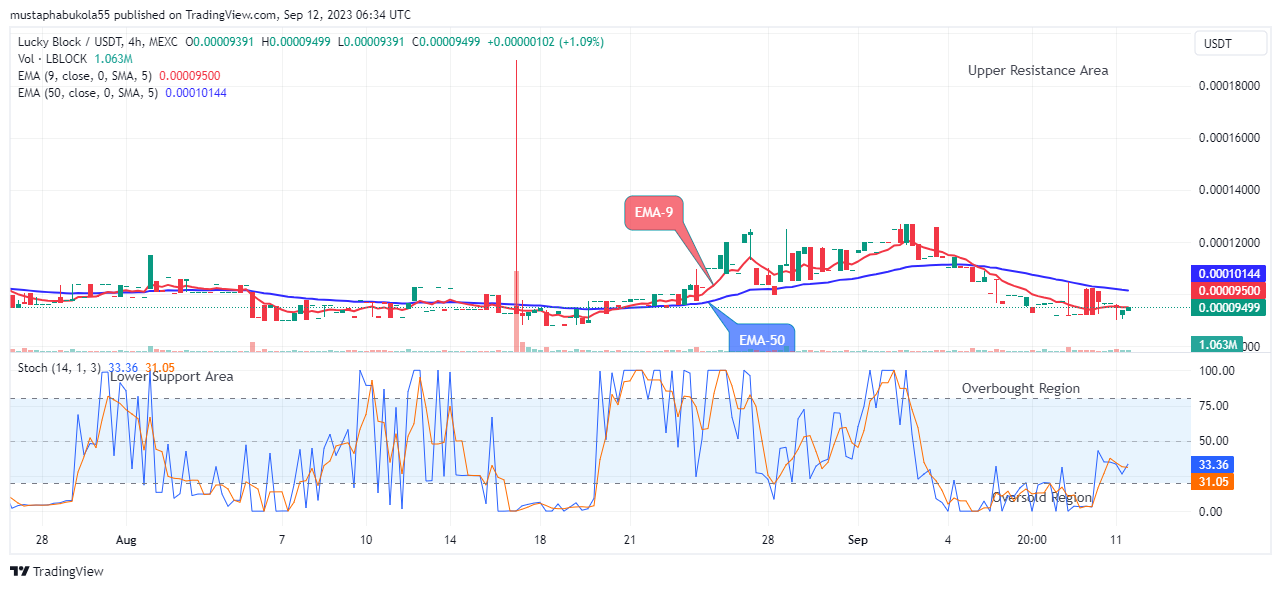Click the red 0.00009500 price axis label

click(1230, 291)
